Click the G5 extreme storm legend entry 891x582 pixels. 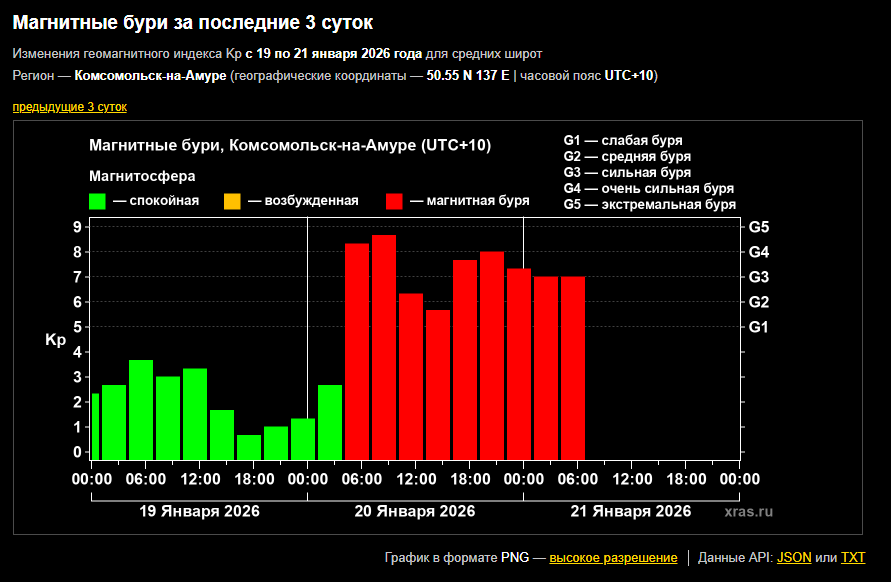pos(650,204)
